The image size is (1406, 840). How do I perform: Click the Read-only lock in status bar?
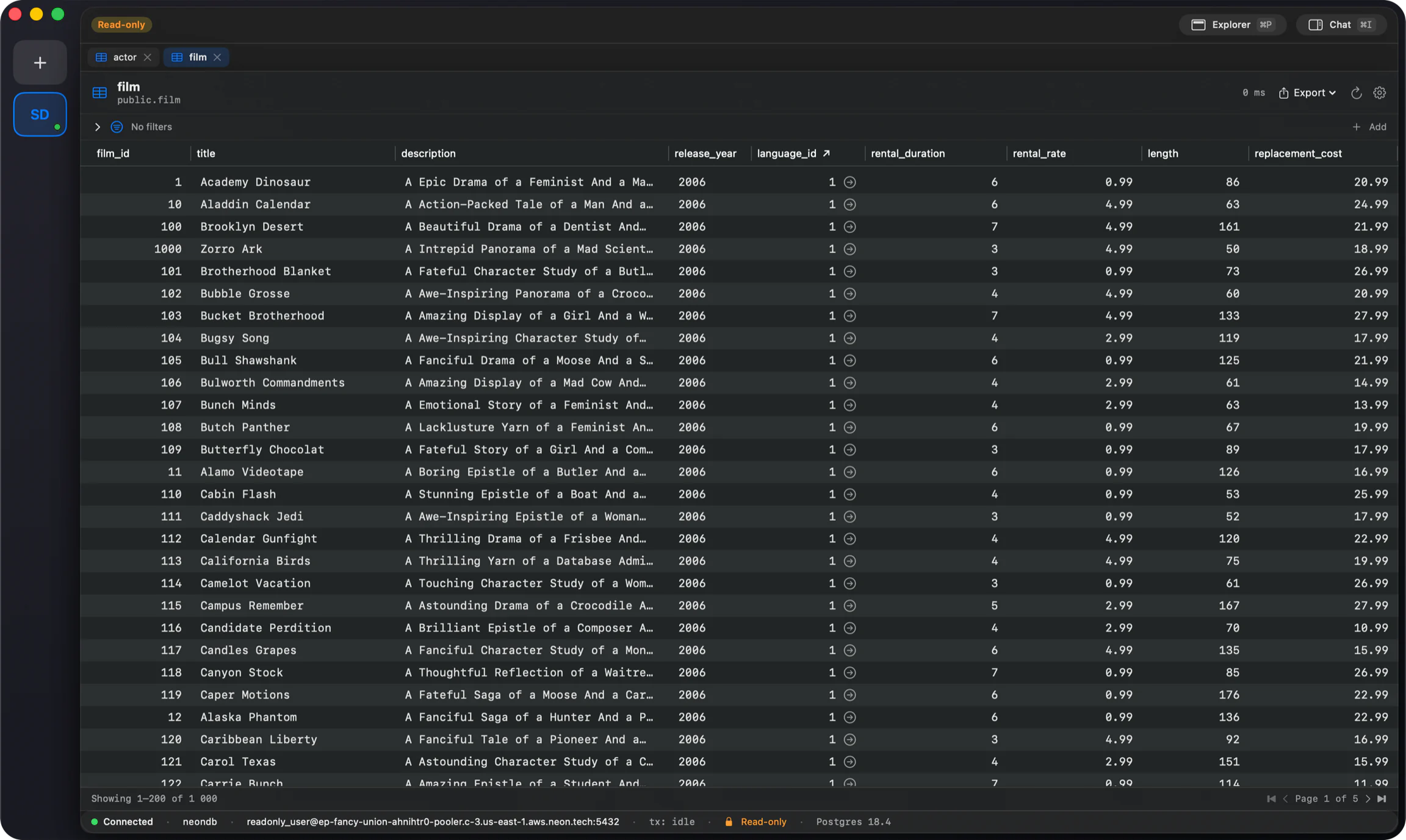755,822
